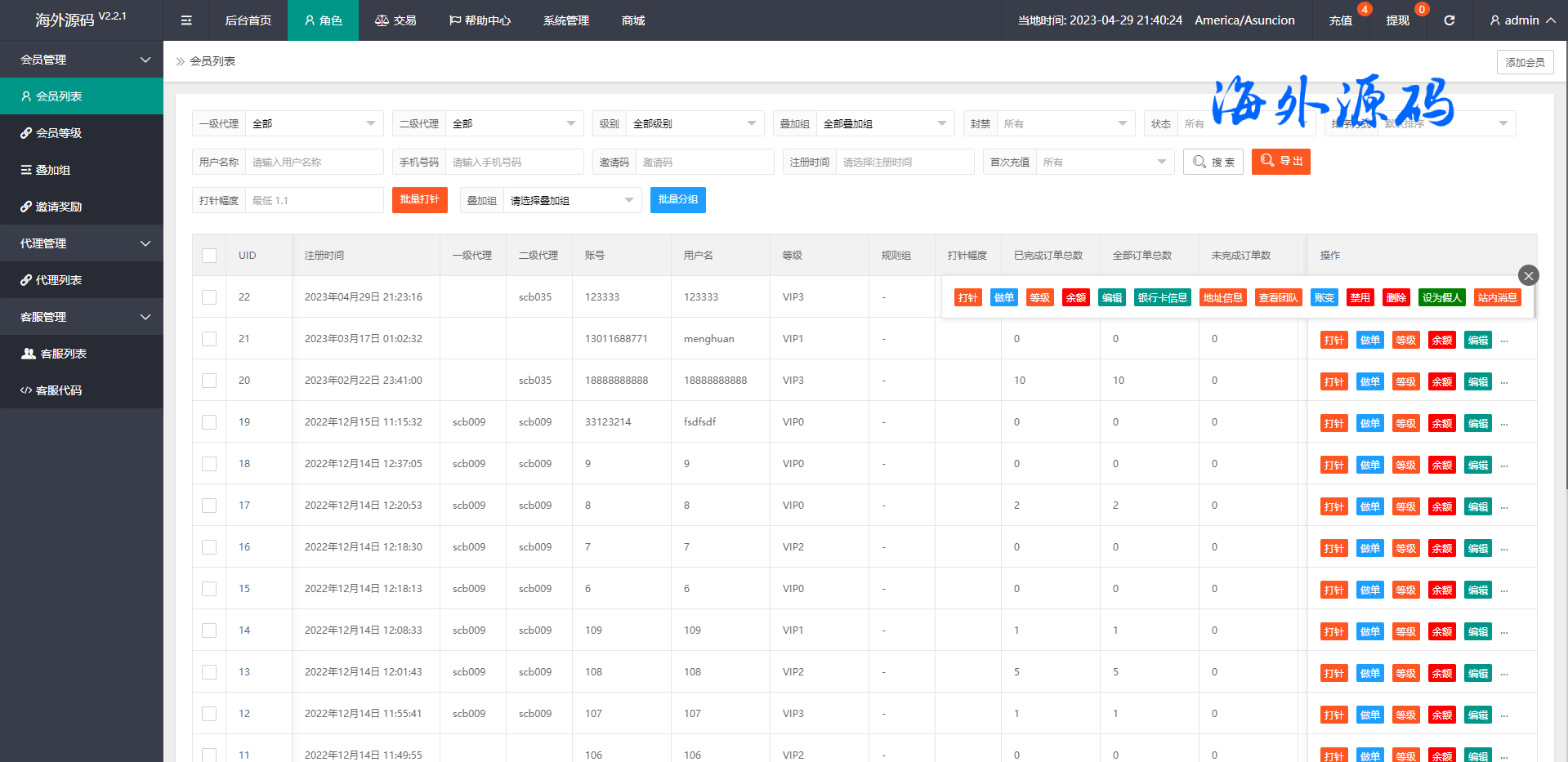Close the expanded action popup
Screen dimensions: 1568x762
coord(1528,275)
